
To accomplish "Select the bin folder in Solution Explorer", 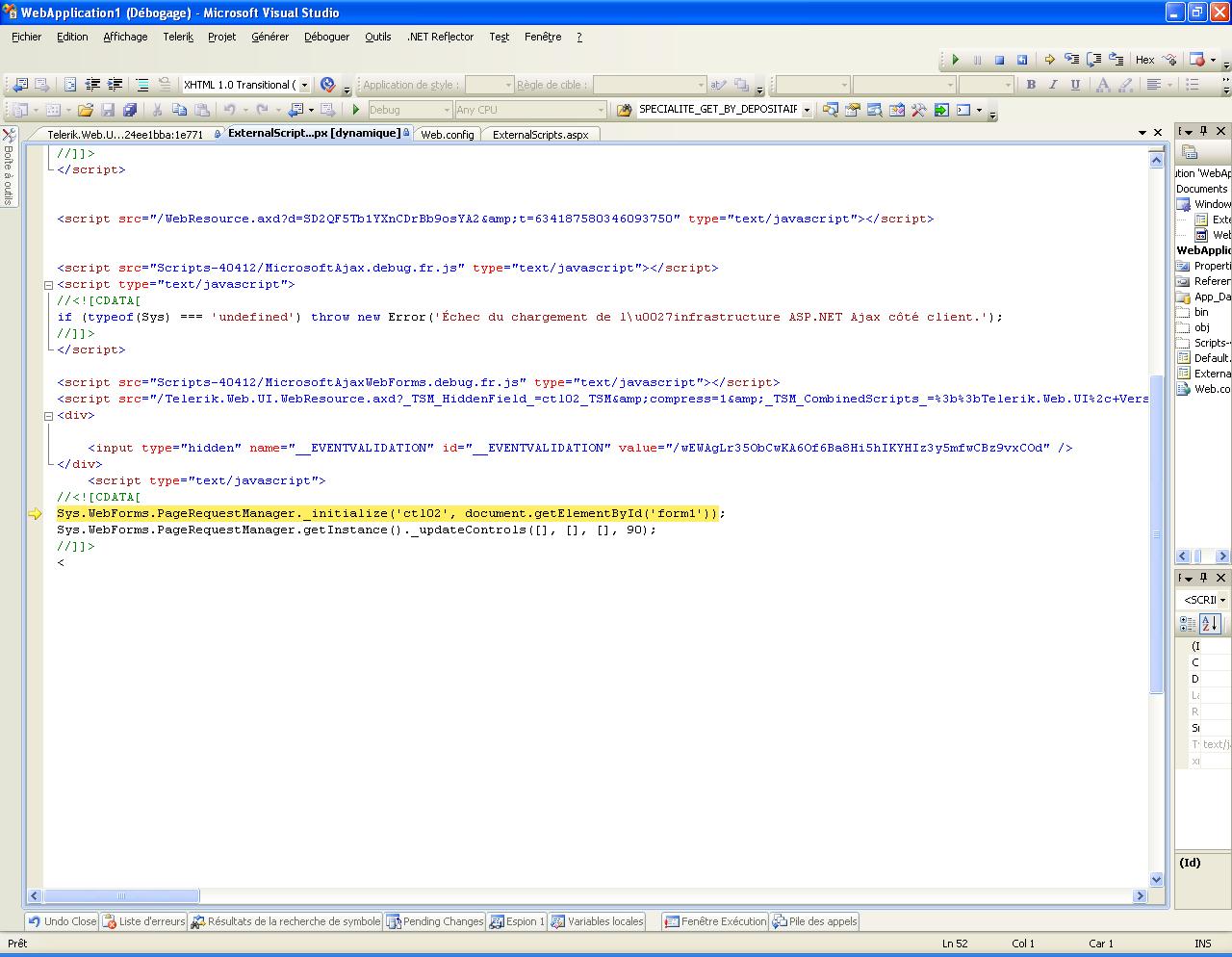I will tap(1194, 312).
